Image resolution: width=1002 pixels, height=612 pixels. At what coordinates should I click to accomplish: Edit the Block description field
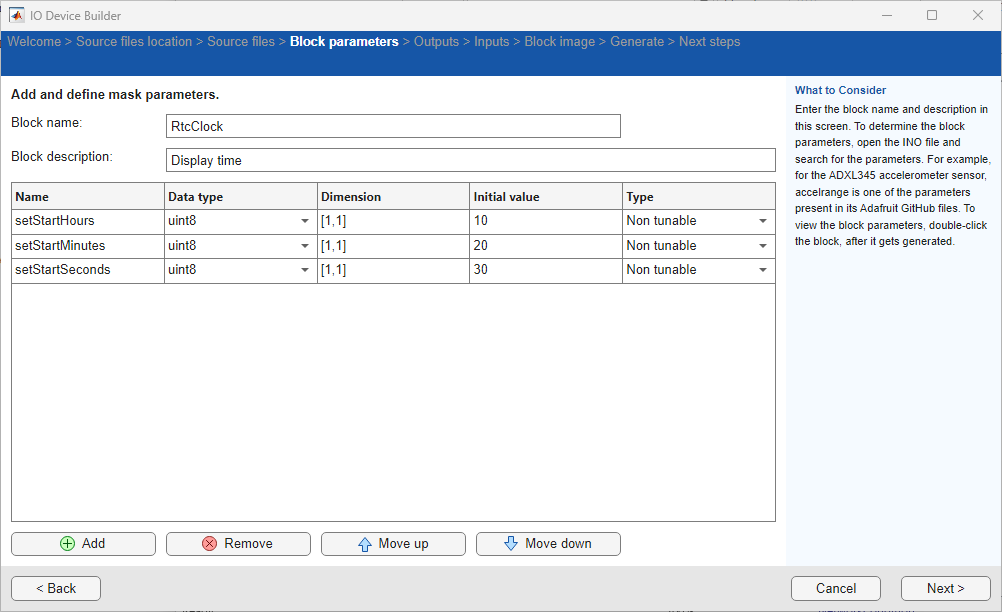click(470, 159)
